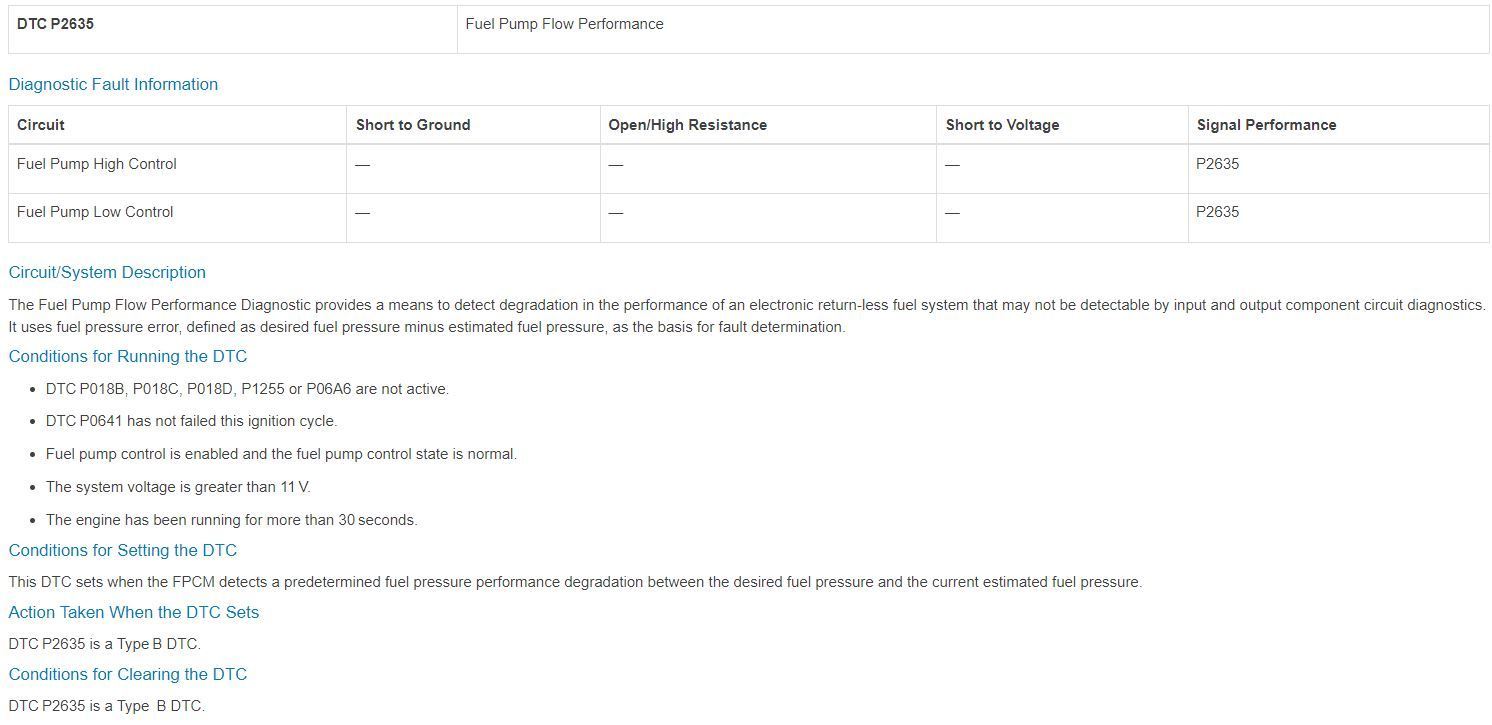Click the DTC P2635 title cell
Viewport: 1492px width, 725px height.
[x=55, y=24]
